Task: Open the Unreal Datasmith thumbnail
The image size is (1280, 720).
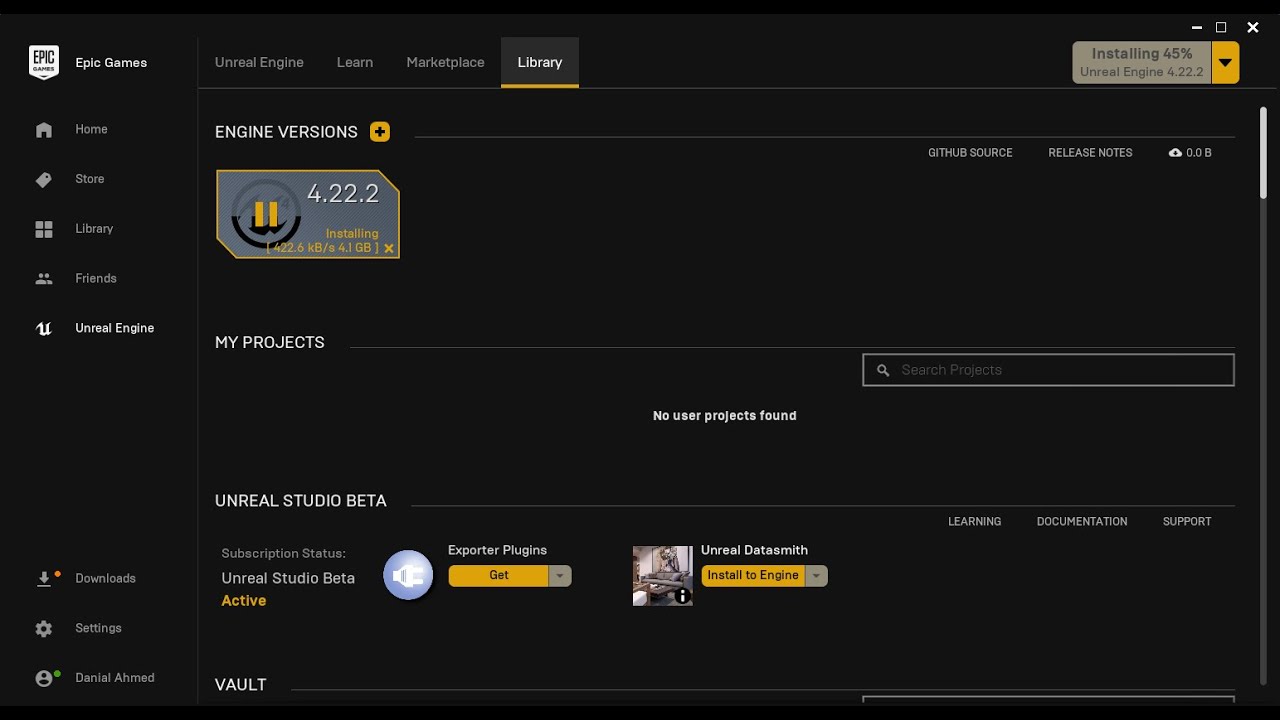Action: (662, 576)
